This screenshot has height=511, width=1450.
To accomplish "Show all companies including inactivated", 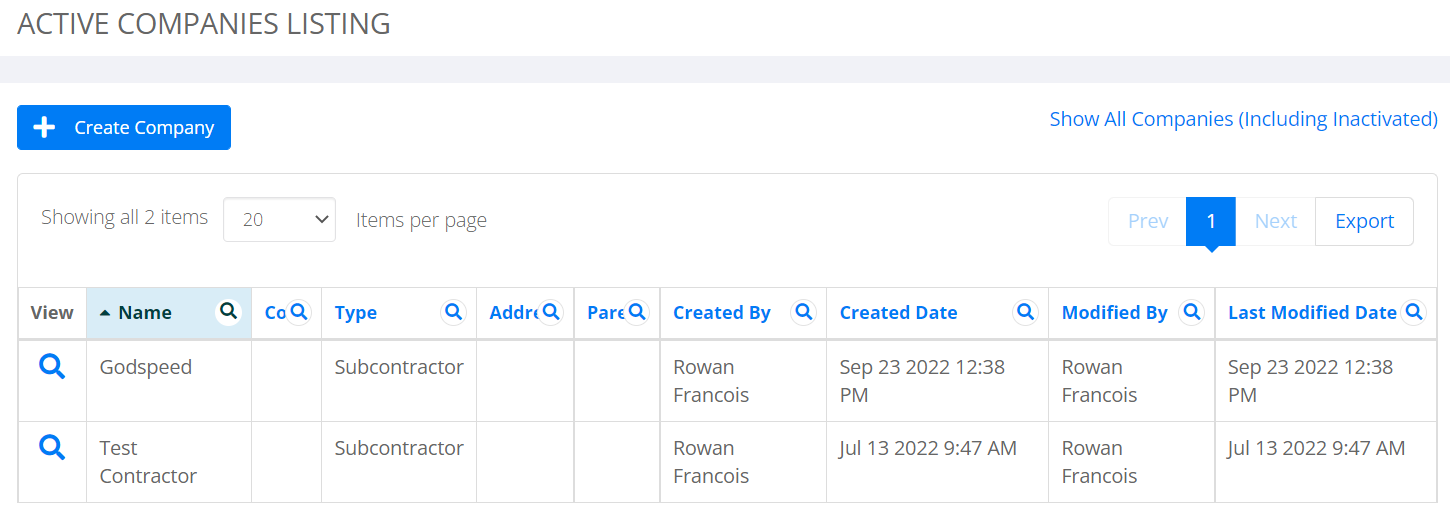I will 1244,119.
